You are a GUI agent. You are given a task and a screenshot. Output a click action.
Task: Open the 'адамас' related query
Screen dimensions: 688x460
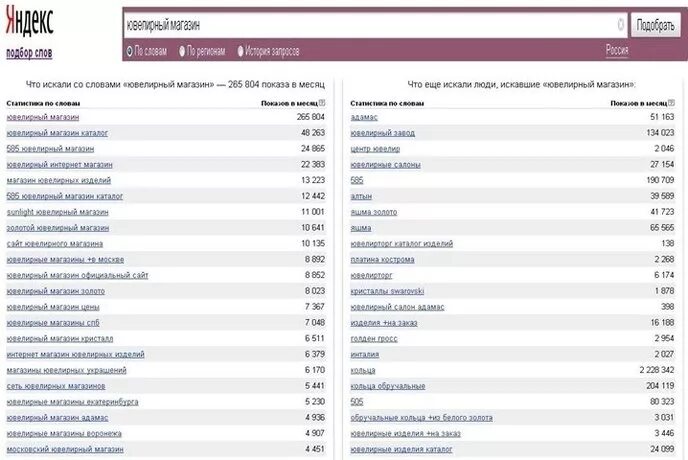(364, 117)
